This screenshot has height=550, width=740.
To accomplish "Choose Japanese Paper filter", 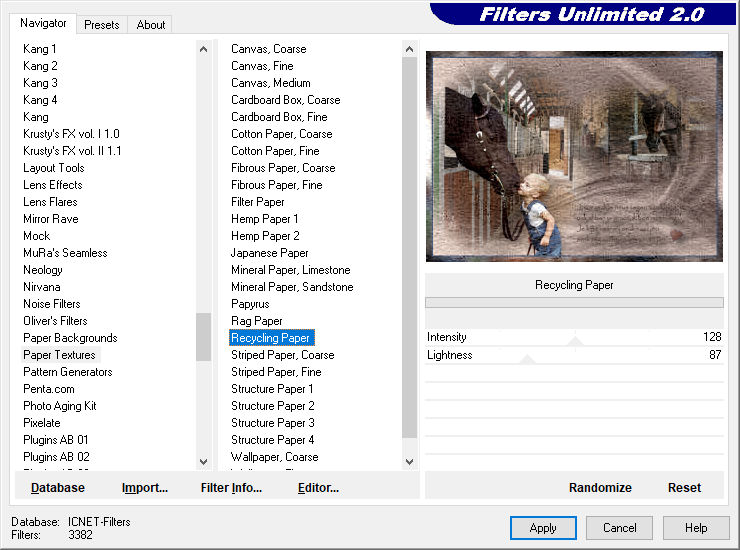I will tap(269, 253).
